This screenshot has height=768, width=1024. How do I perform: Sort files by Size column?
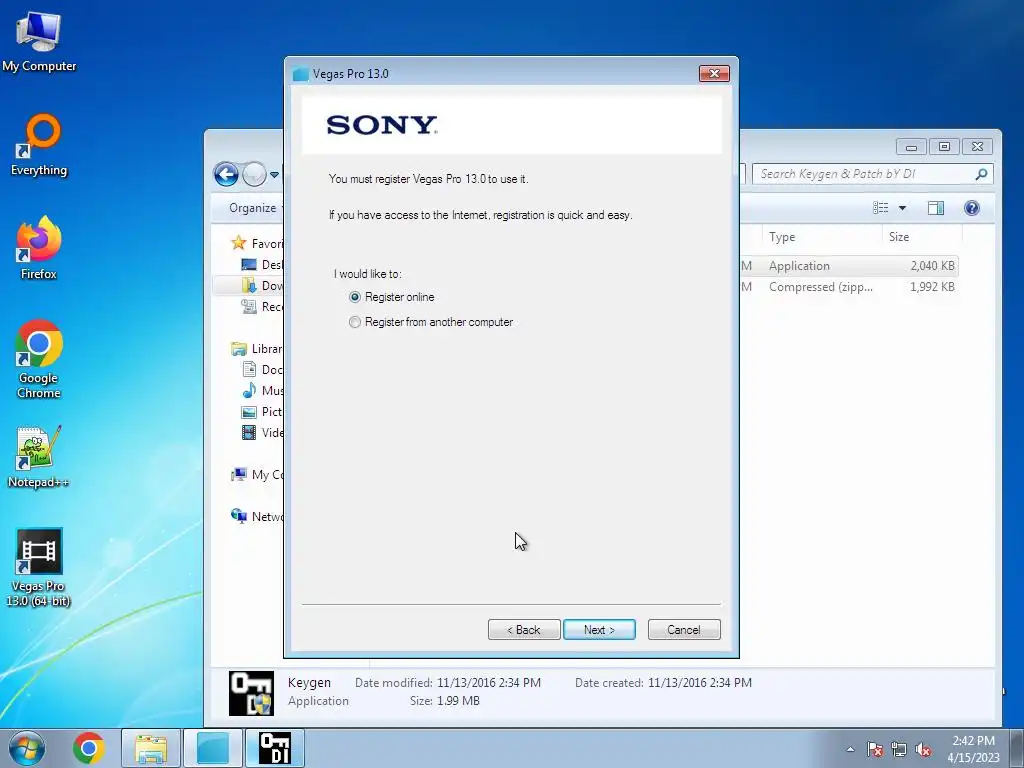click(922, 236)
